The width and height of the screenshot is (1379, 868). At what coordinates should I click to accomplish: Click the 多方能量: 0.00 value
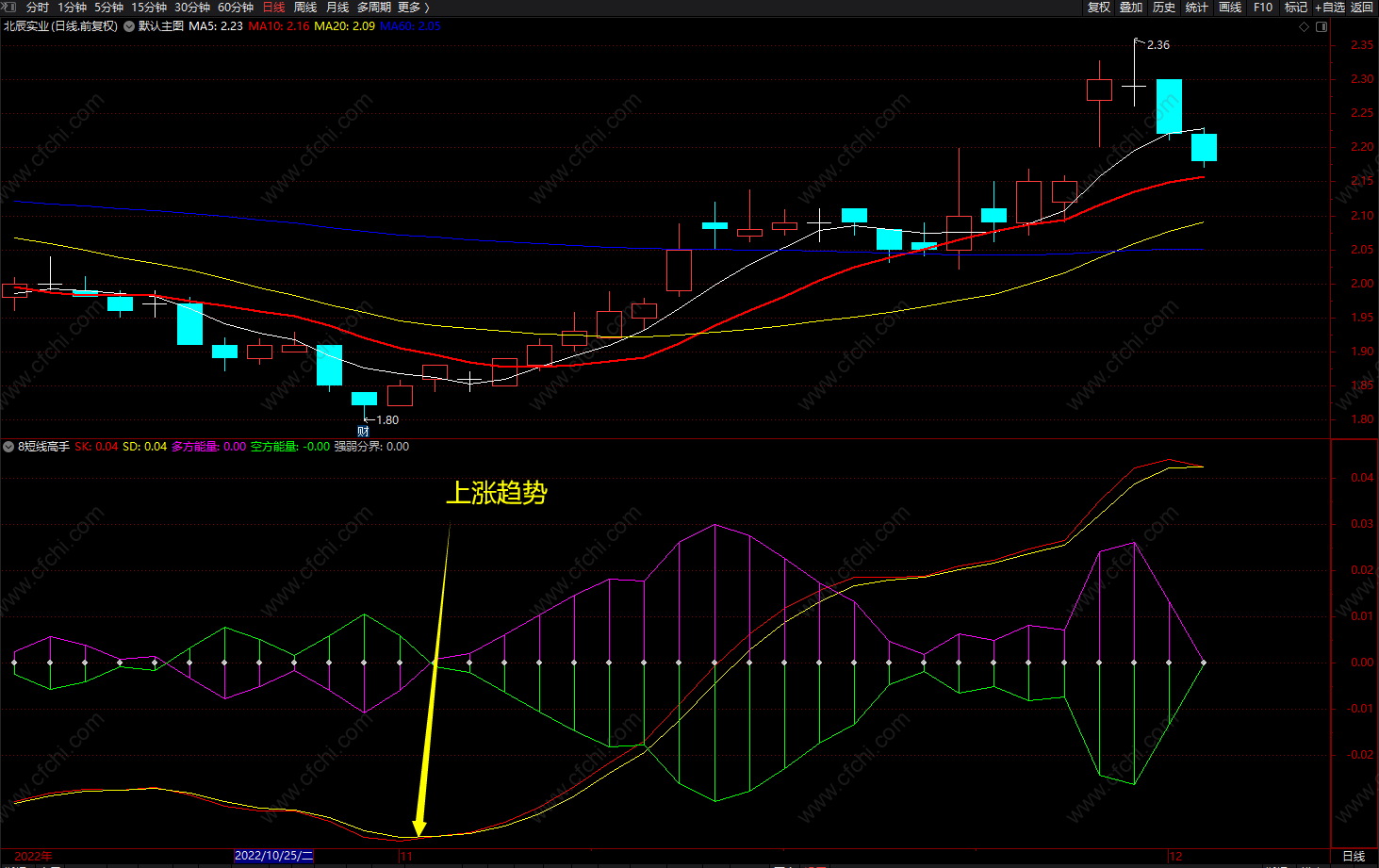point(208,447)
